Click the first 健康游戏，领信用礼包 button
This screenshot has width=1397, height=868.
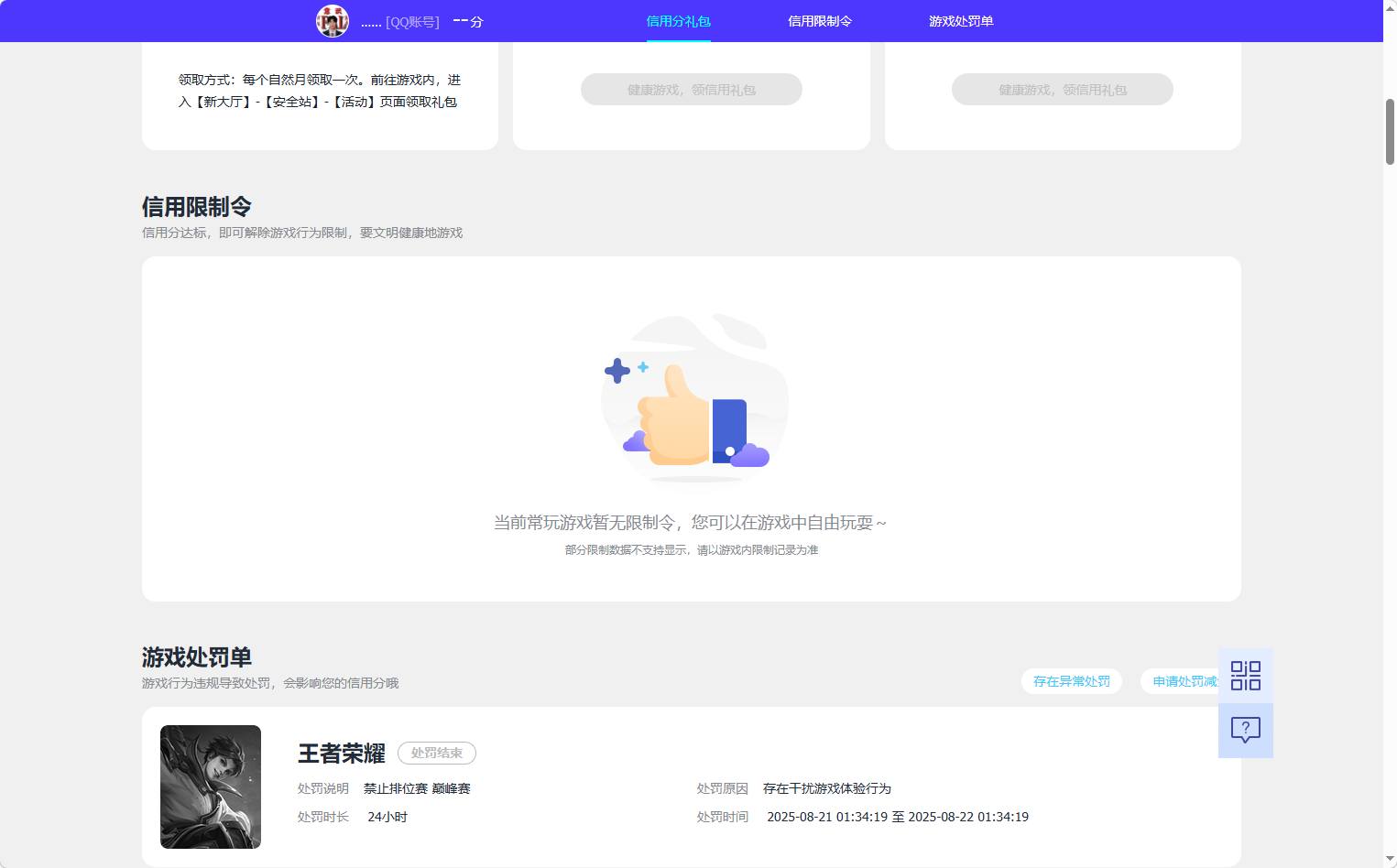691,89
